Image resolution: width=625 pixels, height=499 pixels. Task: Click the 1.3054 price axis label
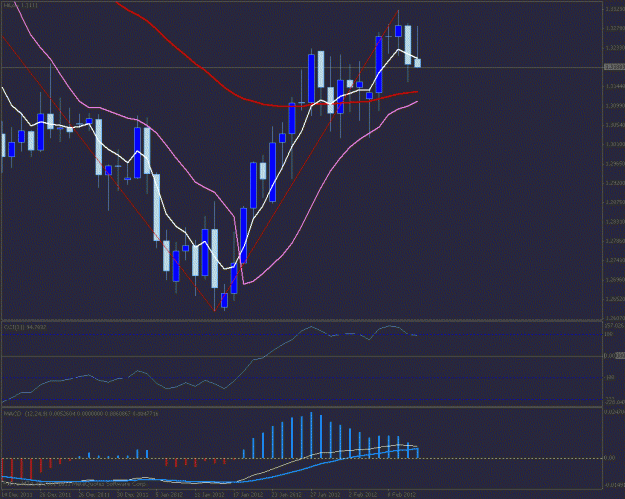(x=615, y=125)
